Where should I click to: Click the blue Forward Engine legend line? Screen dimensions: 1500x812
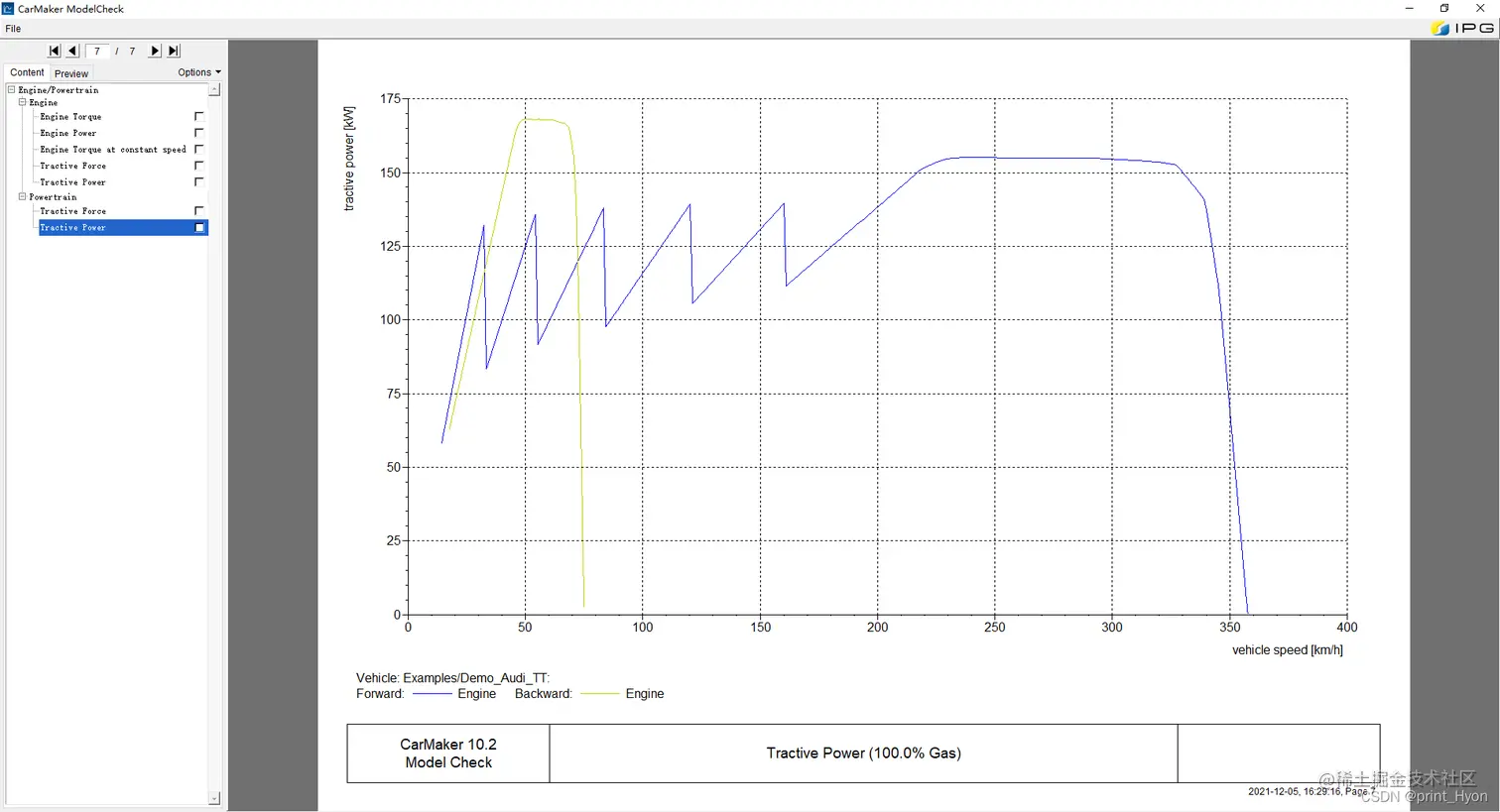click(432, 694)
